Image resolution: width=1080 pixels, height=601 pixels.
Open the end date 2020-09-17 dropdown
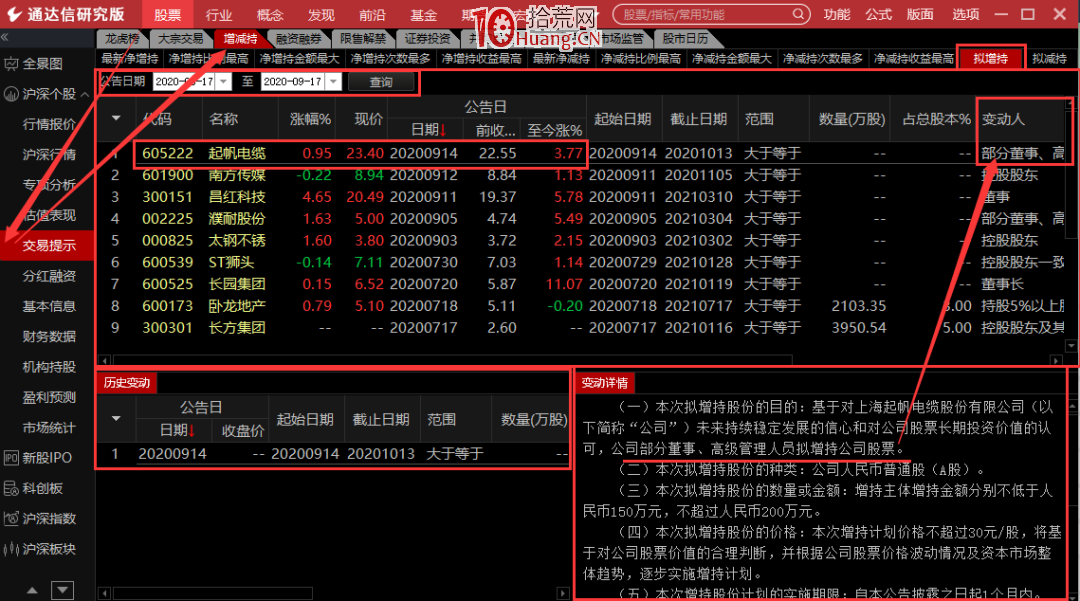pyautogui.click(x=333, y=81)
